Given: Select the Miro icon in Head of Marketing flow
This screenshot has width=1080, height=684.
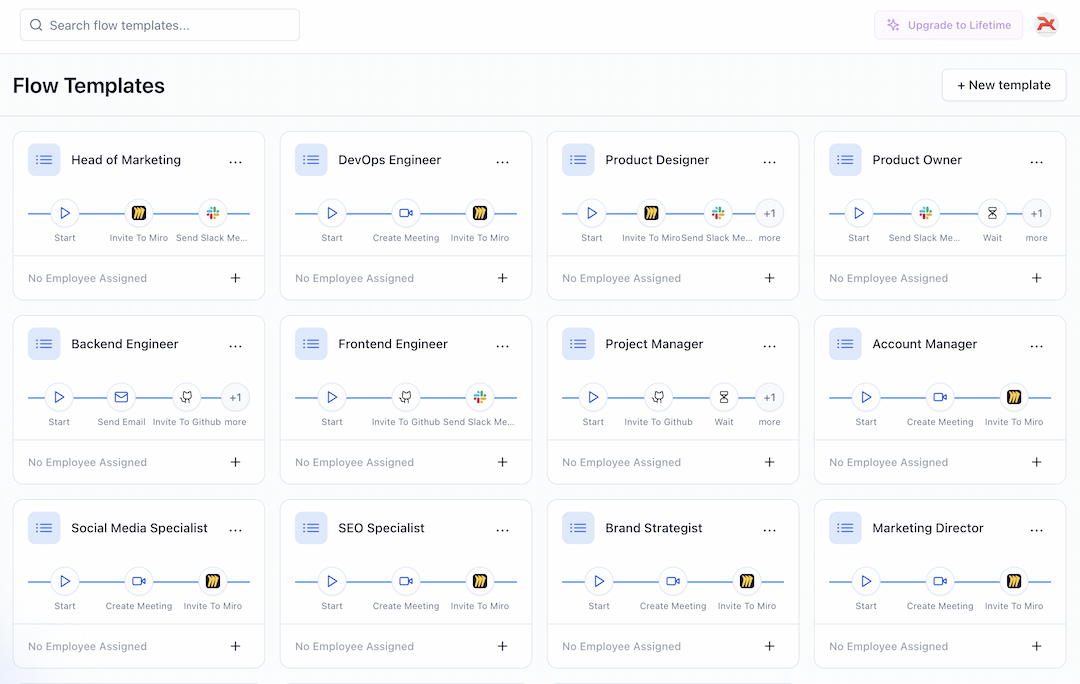Looking at the screenshot, I should pos(138,213).
